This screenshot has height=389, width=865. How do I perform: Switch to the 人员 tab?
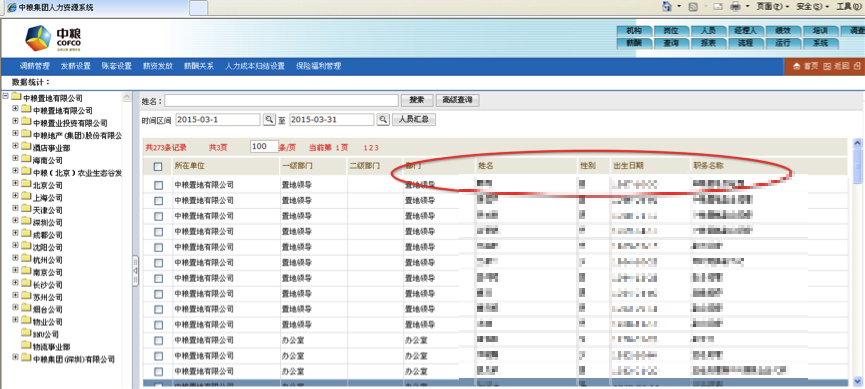708,31
